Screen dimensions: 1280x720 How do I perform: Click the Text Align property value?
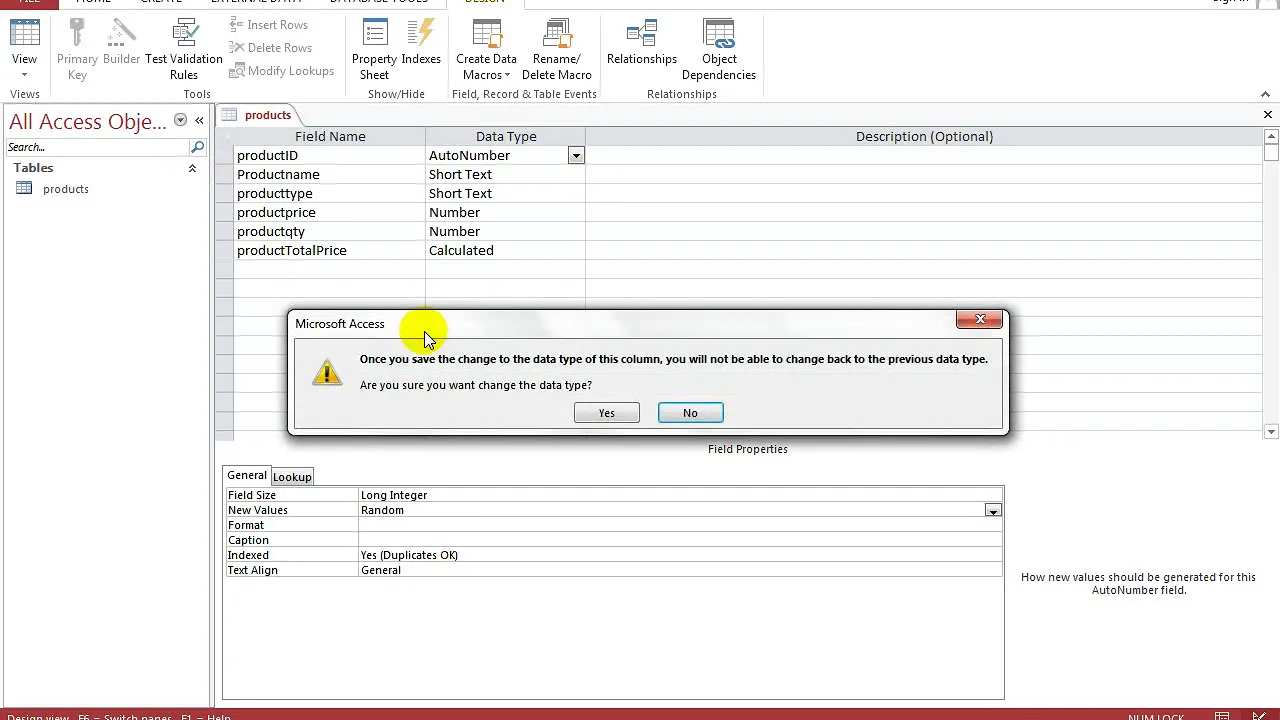tap(680, 570)
